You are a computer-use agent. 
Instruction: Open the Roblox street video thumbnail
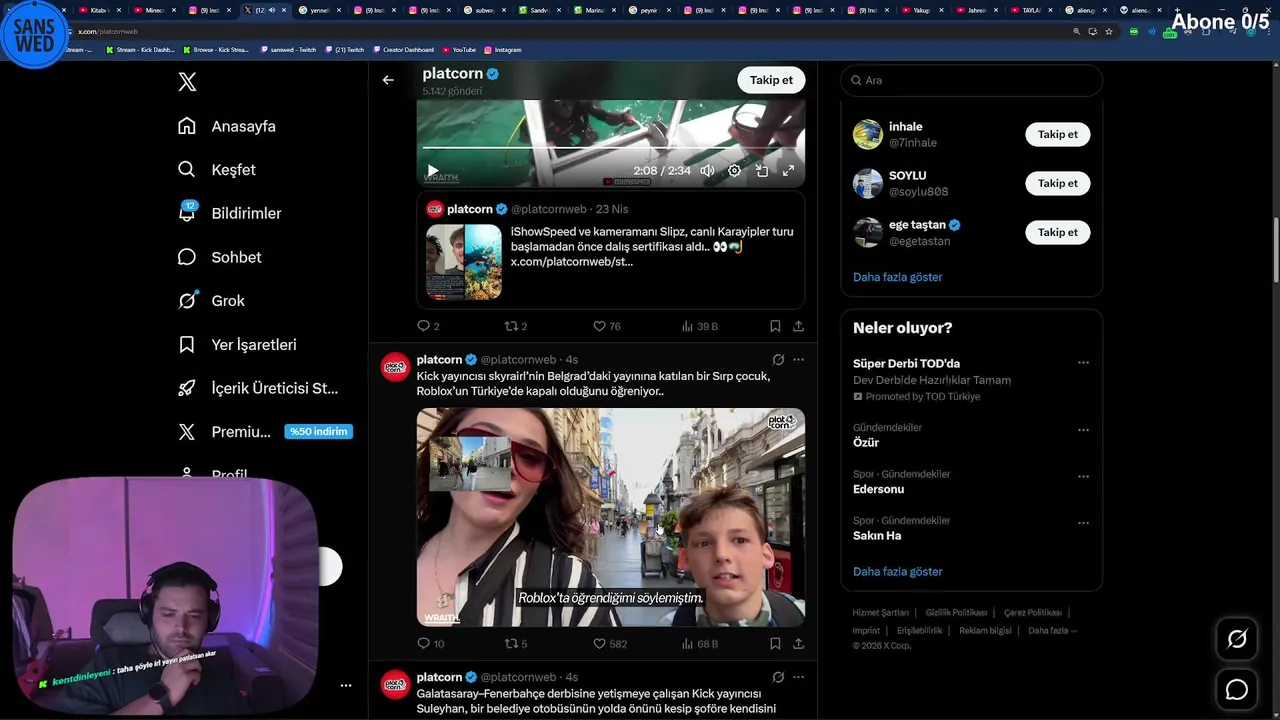click(x=610, y=517)
